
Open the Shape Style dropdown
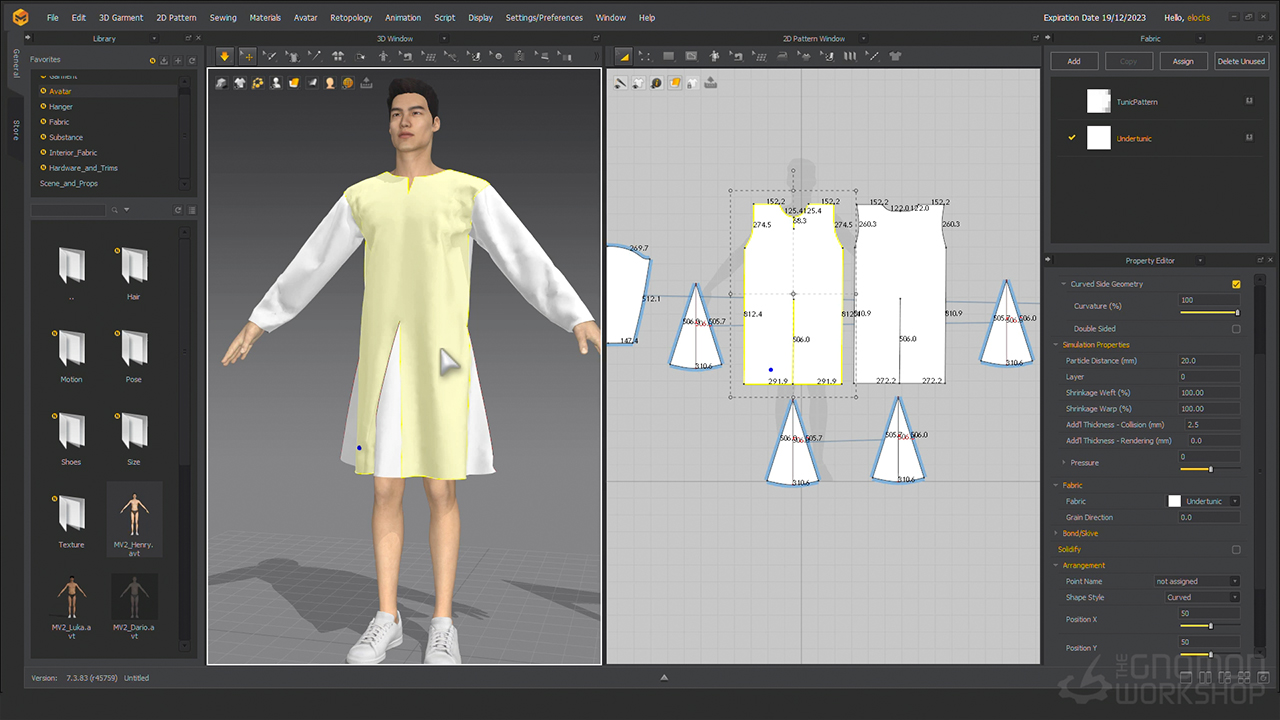coord(1202,597)
